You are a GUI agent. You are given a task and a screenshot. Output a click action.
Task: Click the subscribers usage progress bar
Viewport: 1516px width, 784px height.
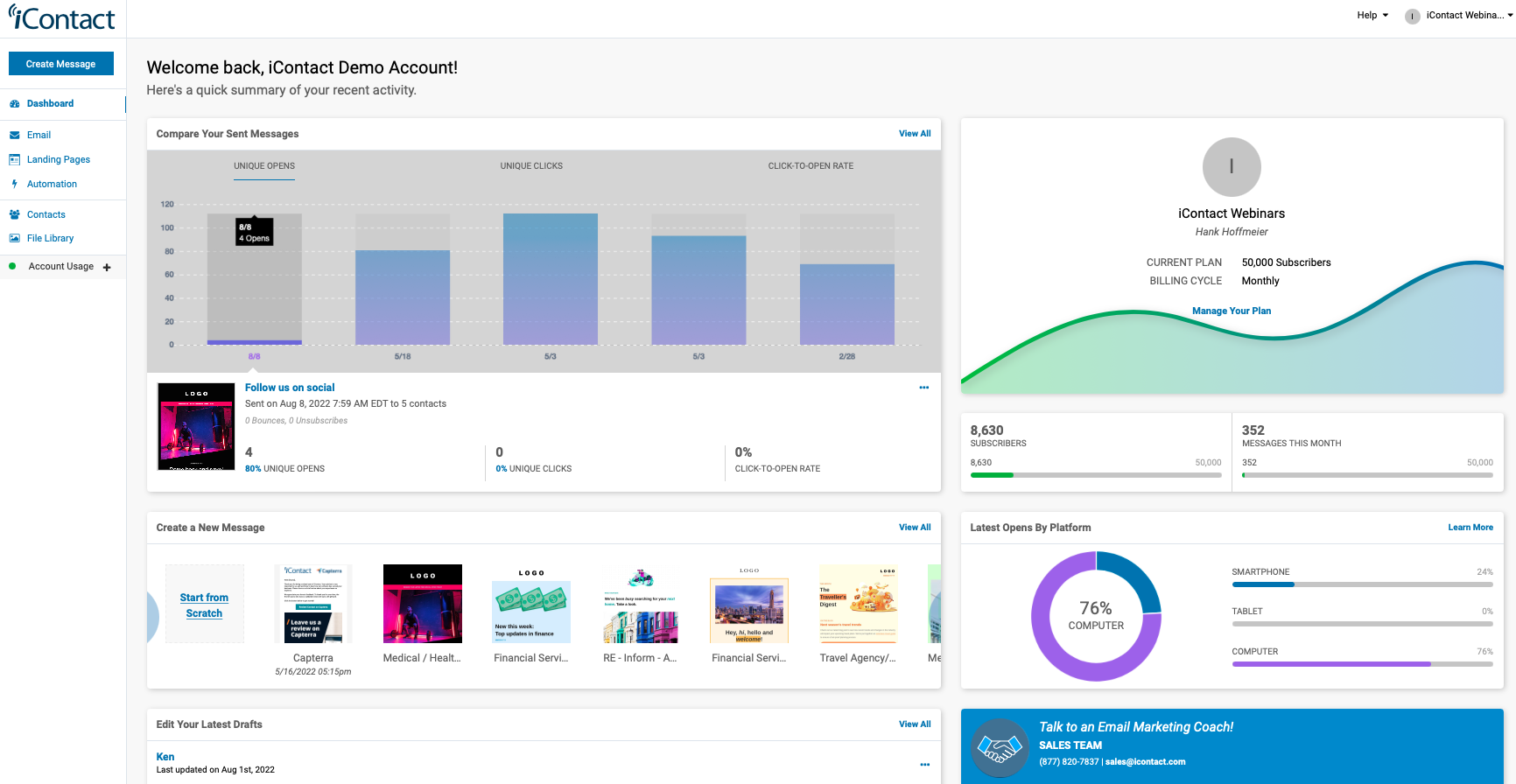pos(1095,475)
